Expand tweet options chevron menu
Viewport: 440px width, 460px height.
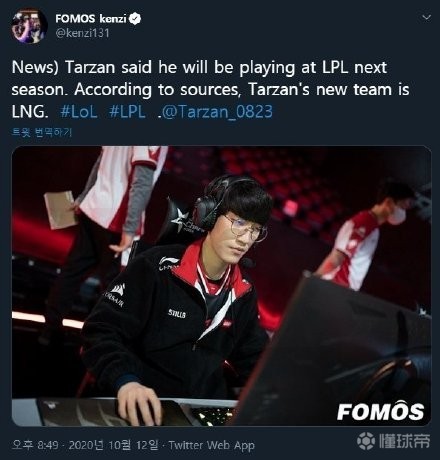pos(426,17)
